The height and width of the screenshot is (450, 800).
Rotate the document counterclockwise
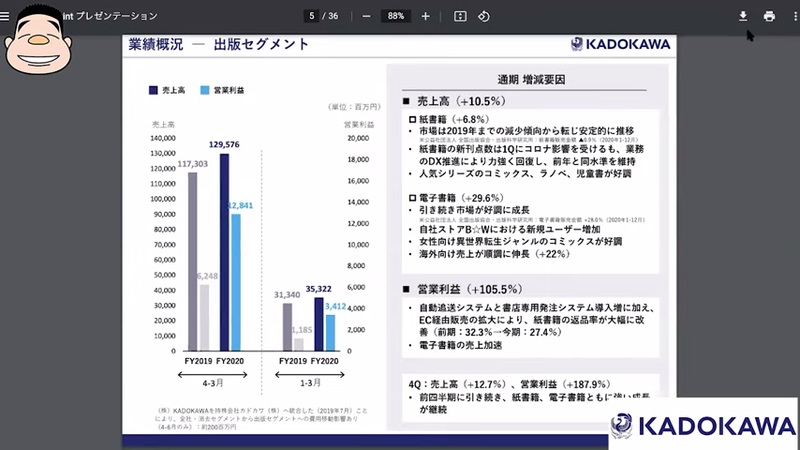pyautogui.click(x=484, y=16)
